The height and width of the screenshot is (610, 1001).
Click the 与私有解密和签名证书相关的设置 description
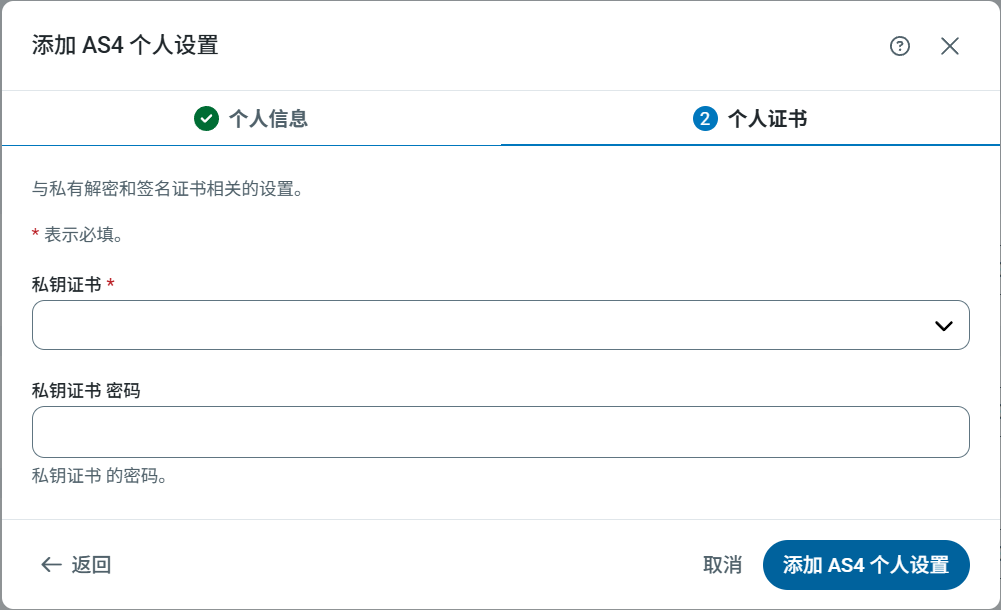coord(167,188)
